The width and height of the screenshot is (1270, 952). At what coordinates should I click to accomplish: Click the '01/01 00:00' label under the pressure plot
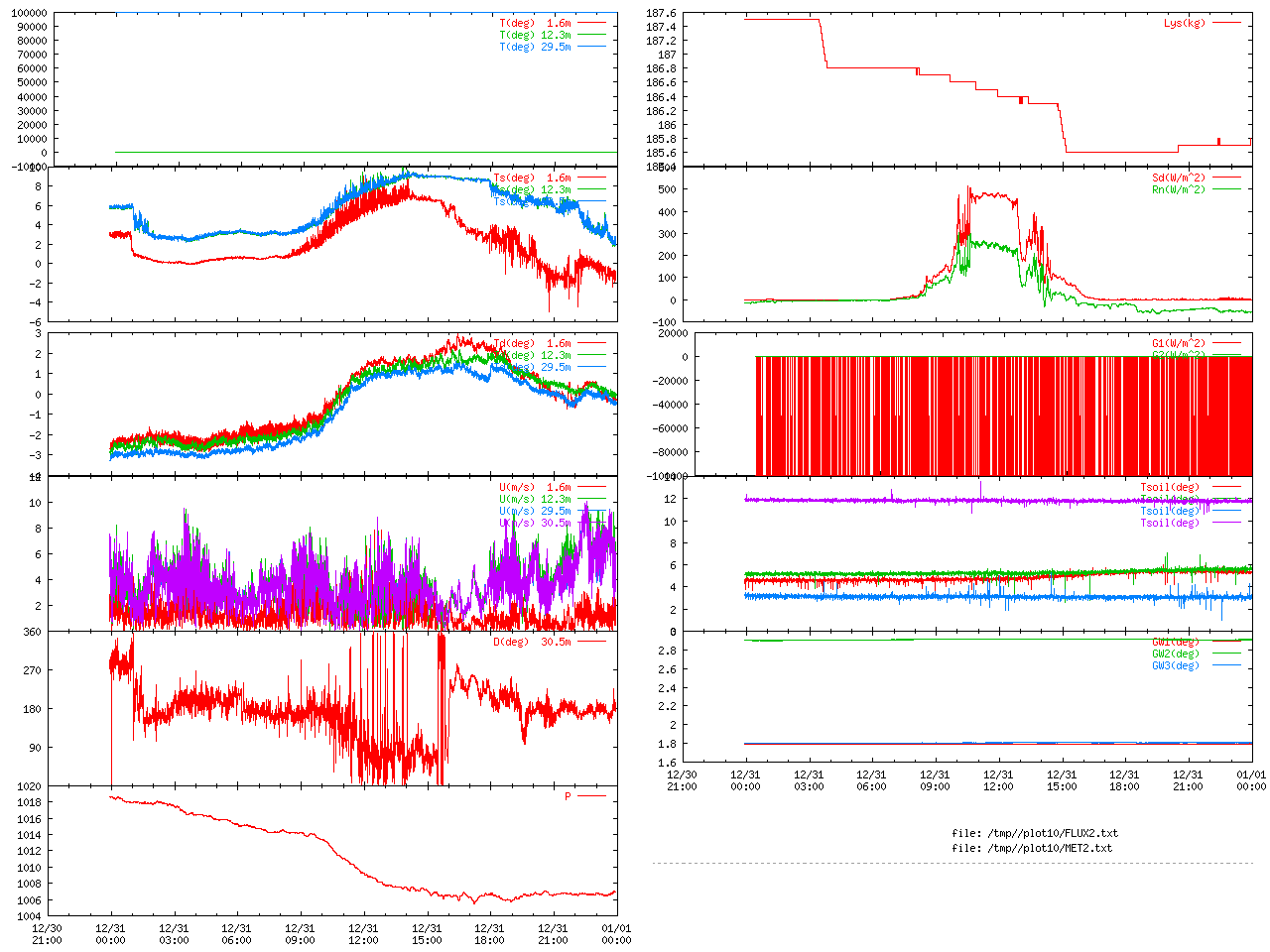pyautogui.click(x=616, y=934)
